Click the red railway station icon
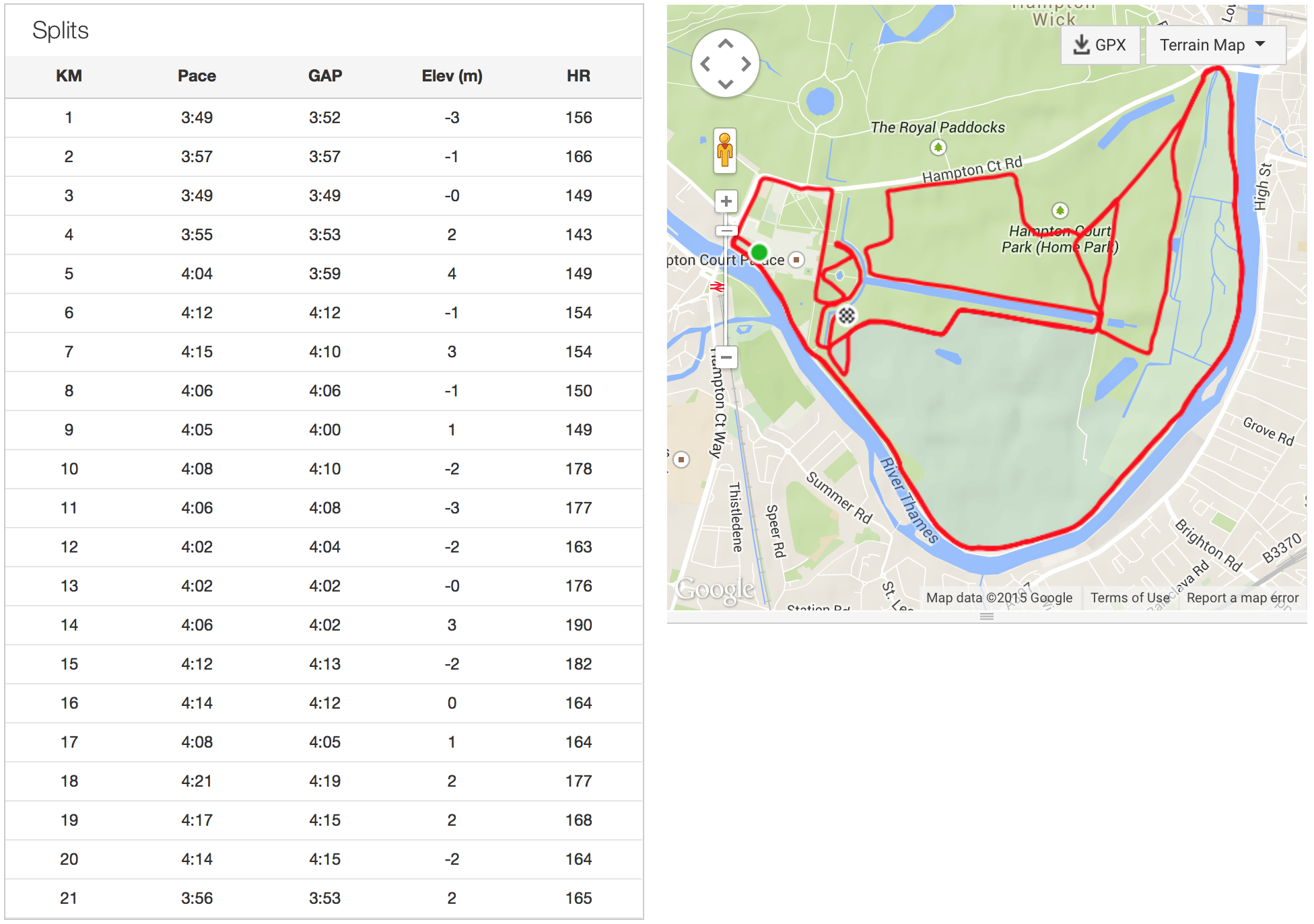 click(x=717, y=287)
